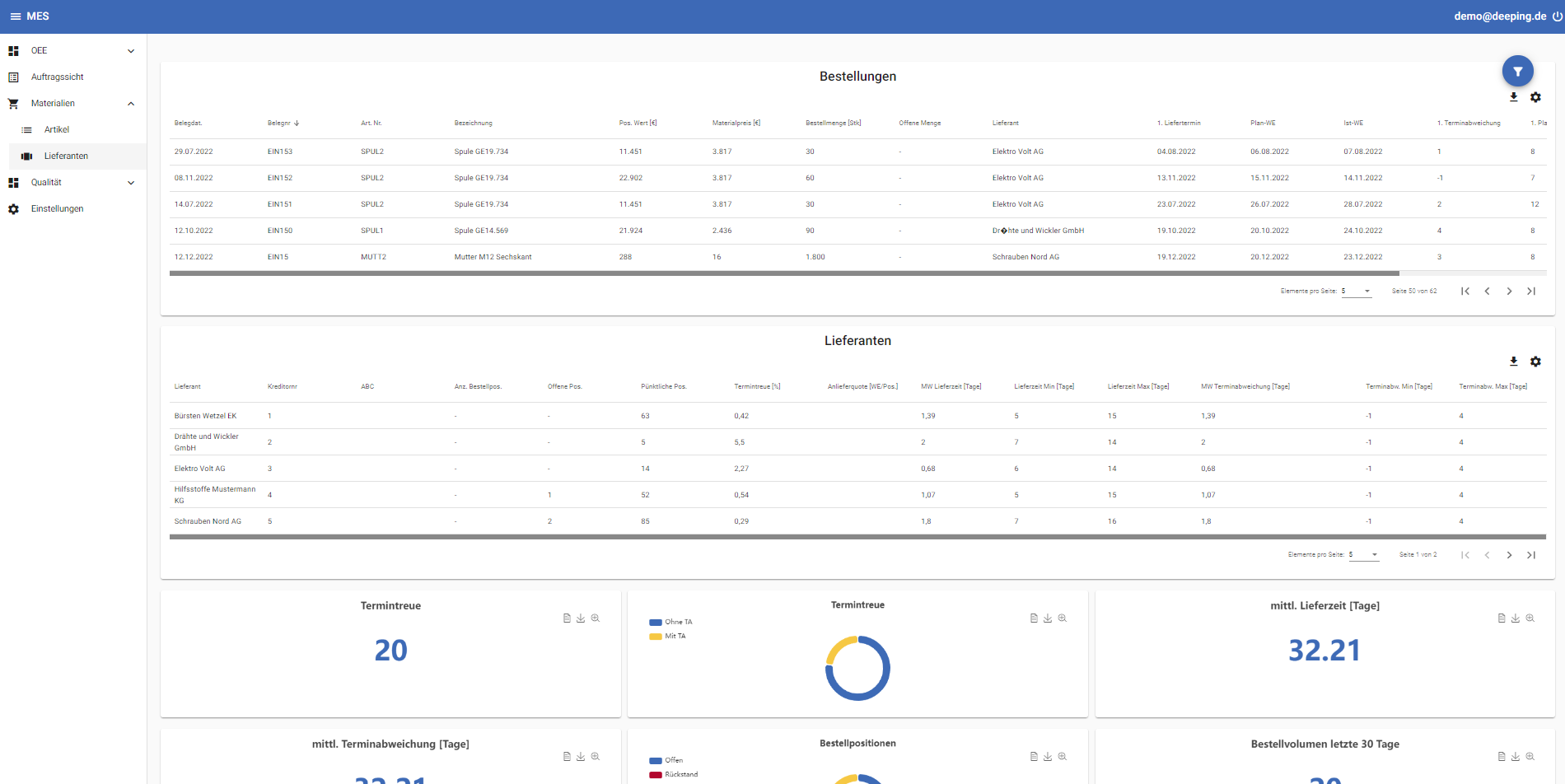1565x784 pixels.
Task: Toggle the 'Mit TA' legend entry
Action: click(x=669, y=636)
